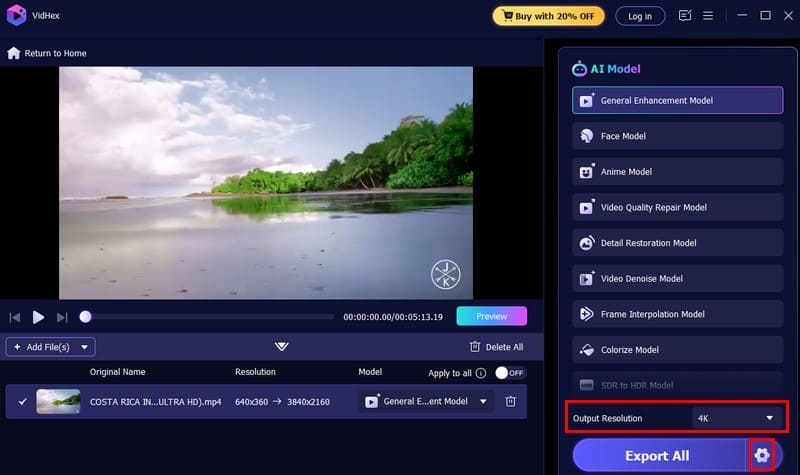Expand the Add File(s) dropdown

point(85,347)
